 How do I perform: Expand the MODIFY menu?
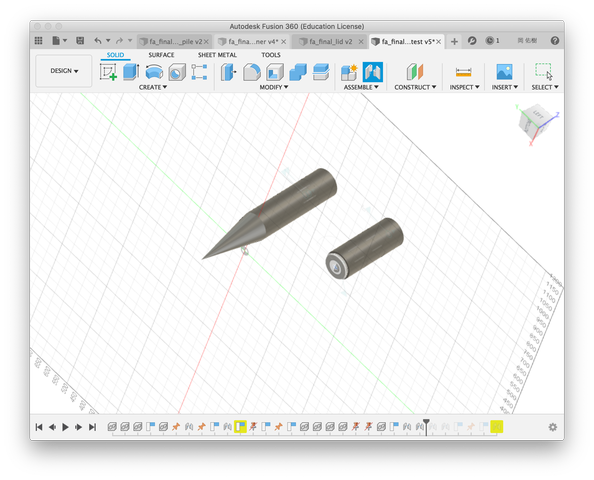coord(274,87)
